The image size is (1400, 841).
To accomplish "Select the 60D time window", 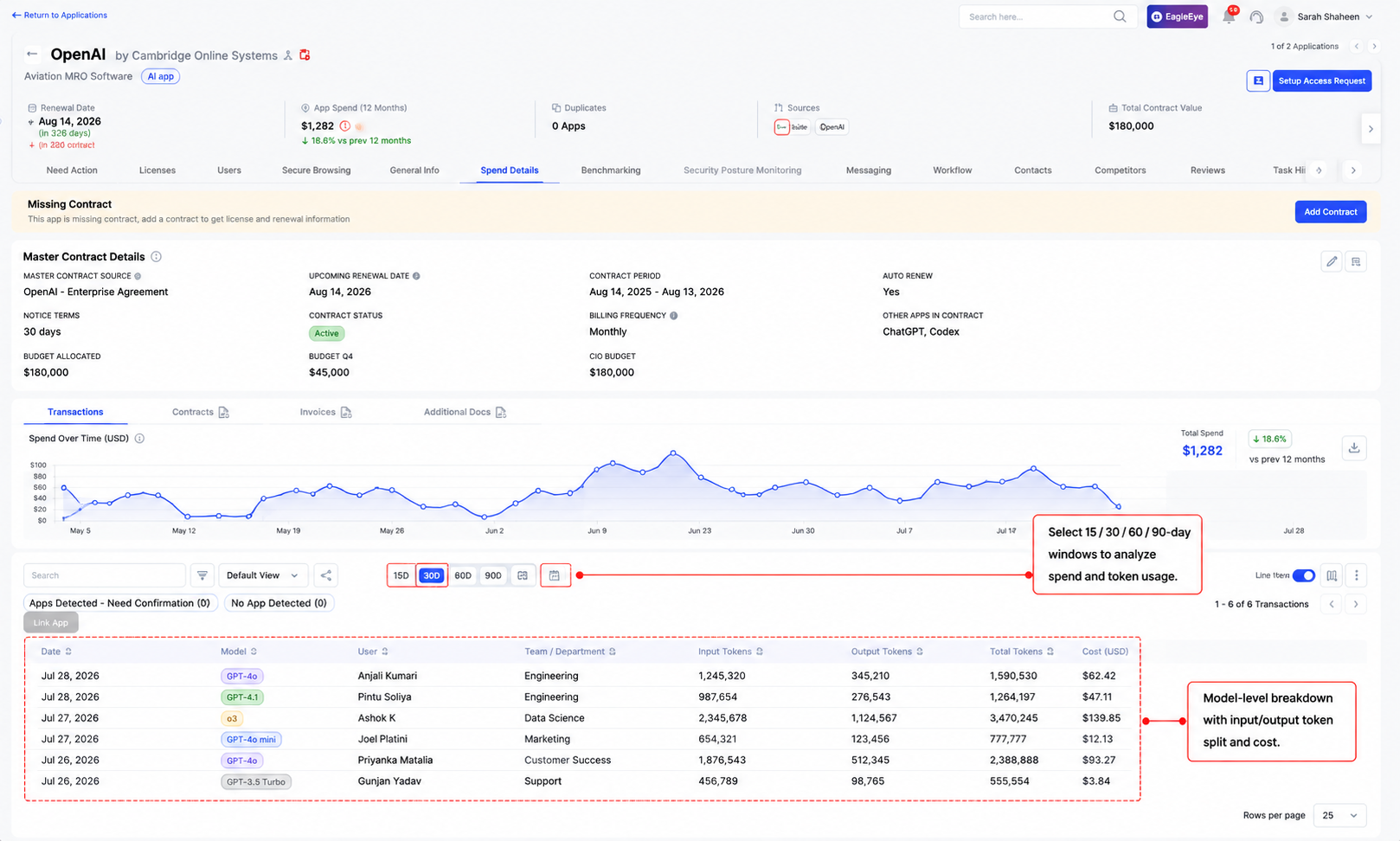I will (463, 575).
